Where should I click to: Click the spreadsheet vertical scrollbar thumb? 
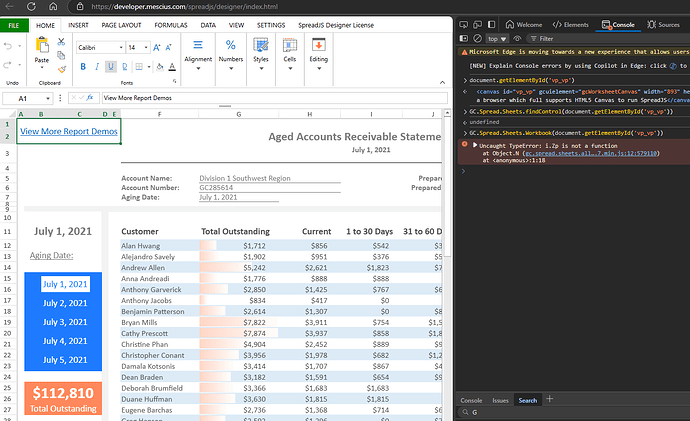pyautogui.click(x=447, y=187)
